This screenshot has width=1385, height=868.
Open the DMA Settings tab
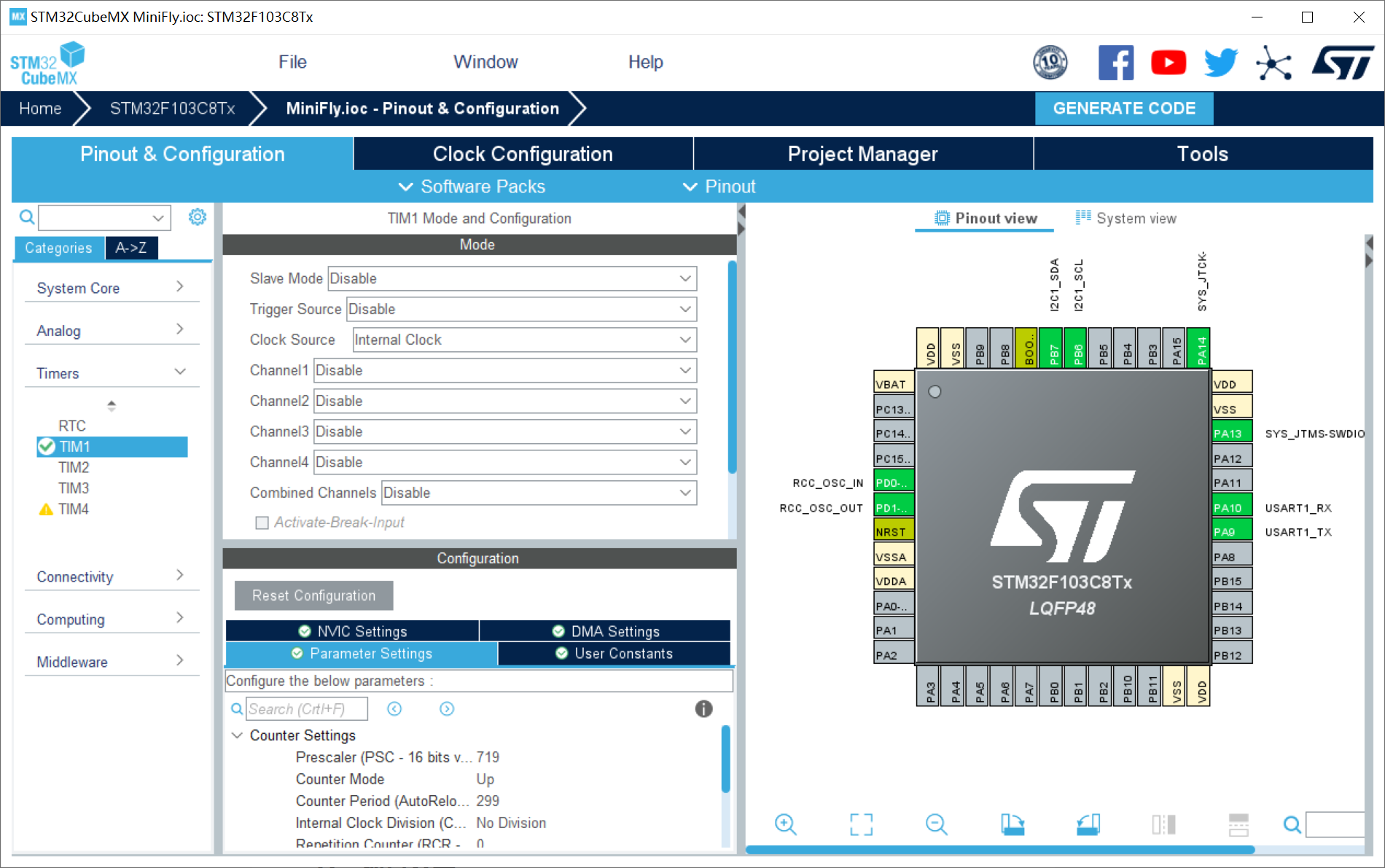click(605, 631)
